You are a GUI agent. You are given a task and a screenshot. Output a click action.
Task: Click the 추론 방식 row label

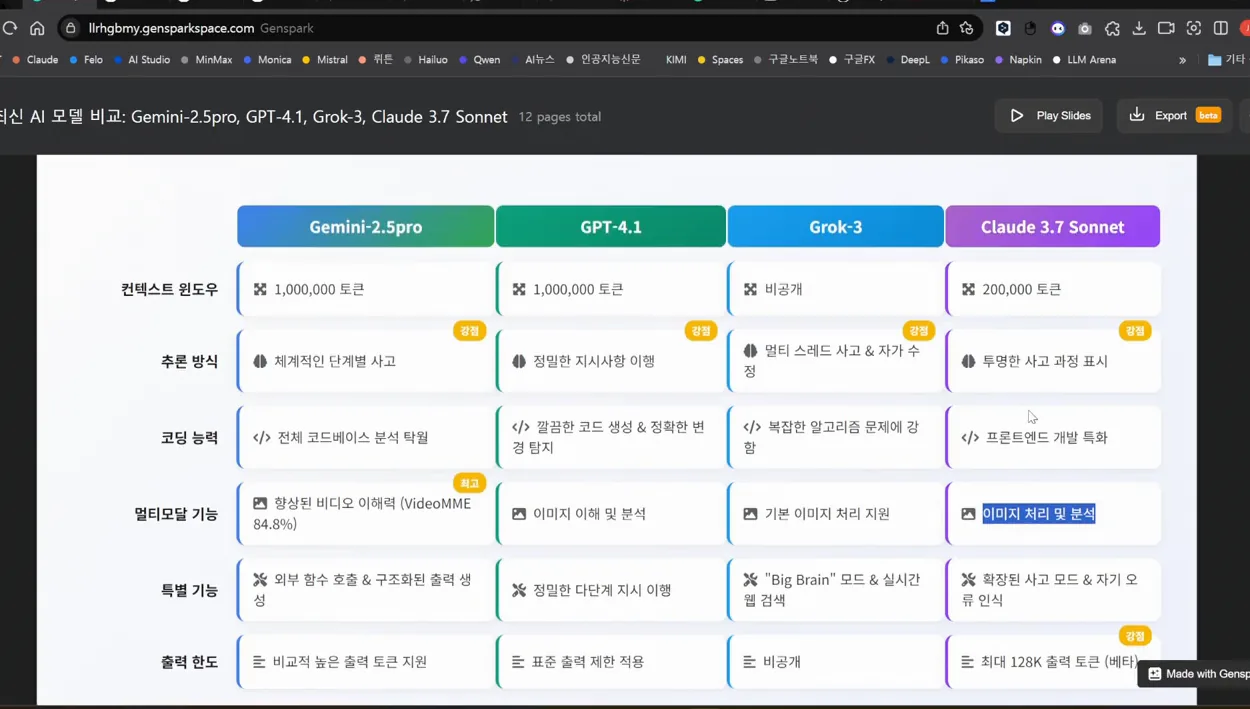click(189, 361)
